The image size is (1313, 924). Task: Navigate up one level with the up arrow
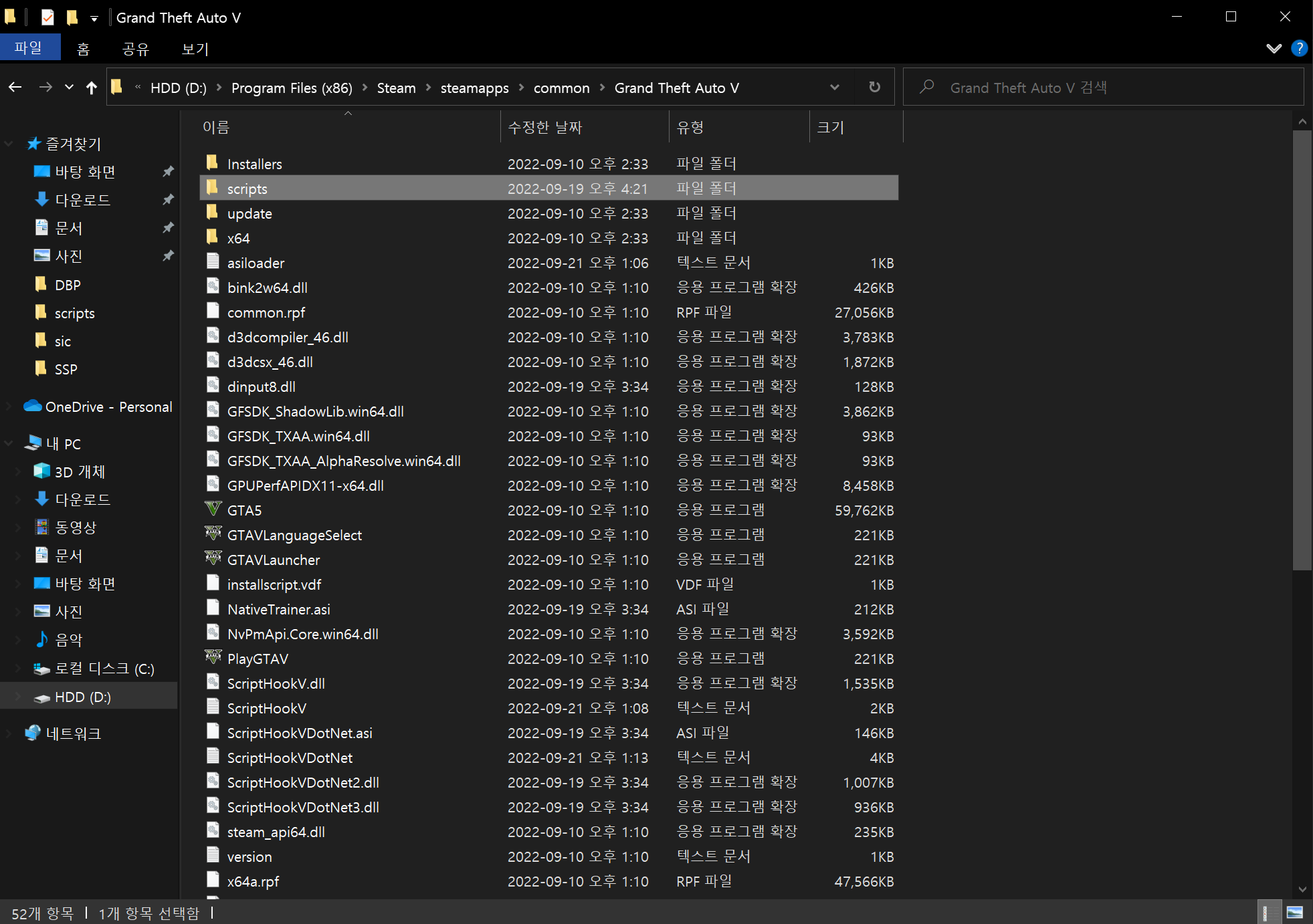pos(92,87)
